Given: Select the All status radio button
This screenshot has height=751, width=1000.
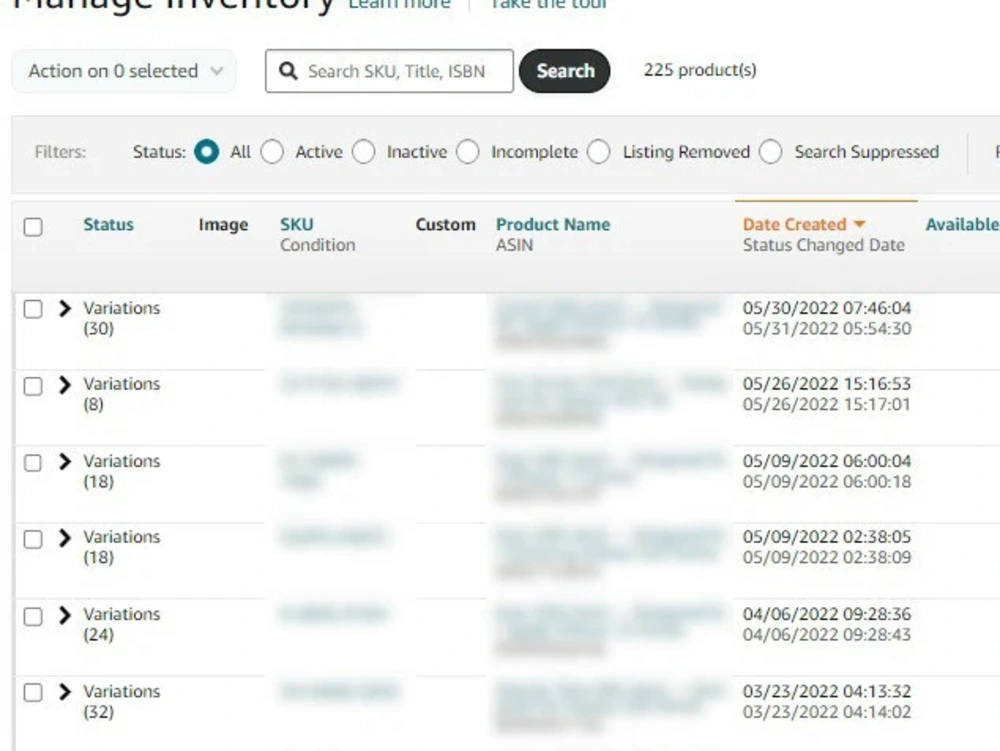Looking at the screenshot, I should (207, 152).
